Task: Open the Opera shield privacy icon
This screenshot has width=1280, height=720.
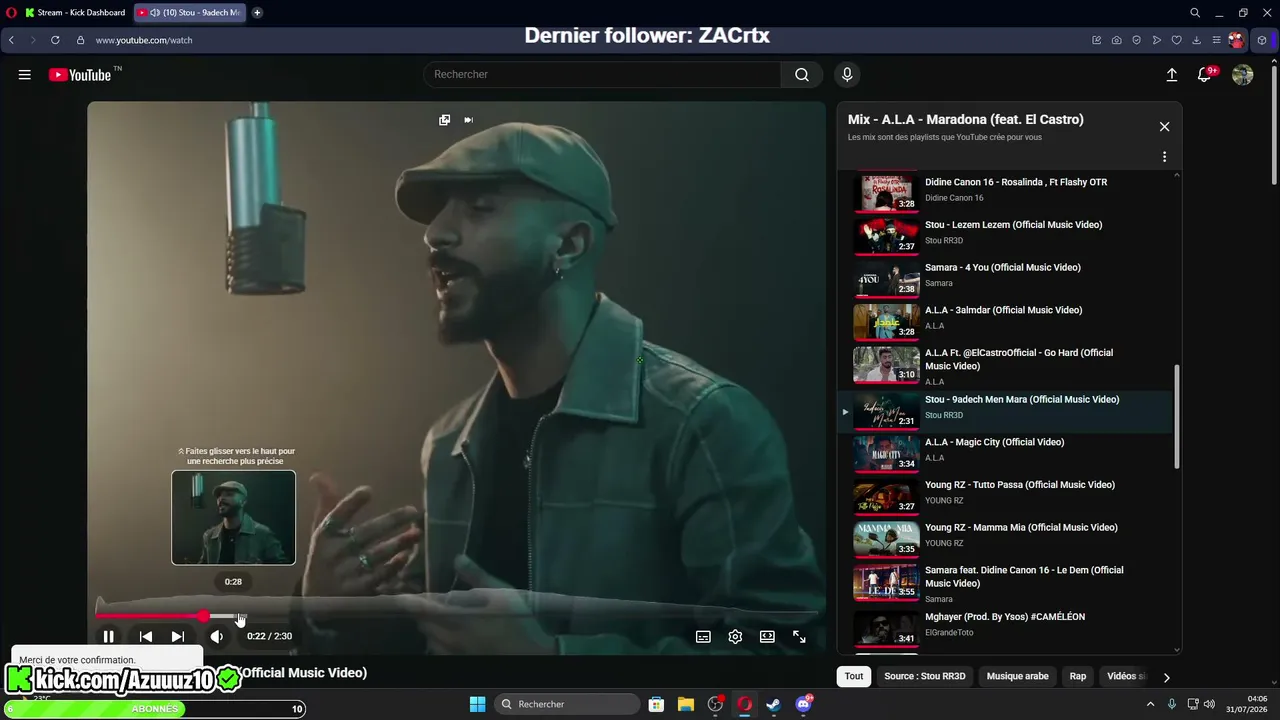Action: pos(1137,40)
